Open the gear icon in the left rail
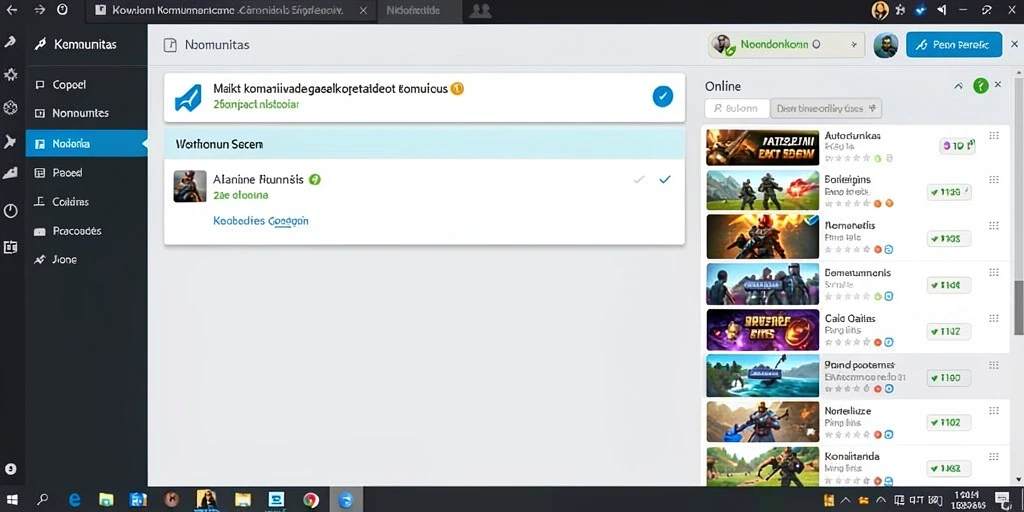 (x=10, y=76)
